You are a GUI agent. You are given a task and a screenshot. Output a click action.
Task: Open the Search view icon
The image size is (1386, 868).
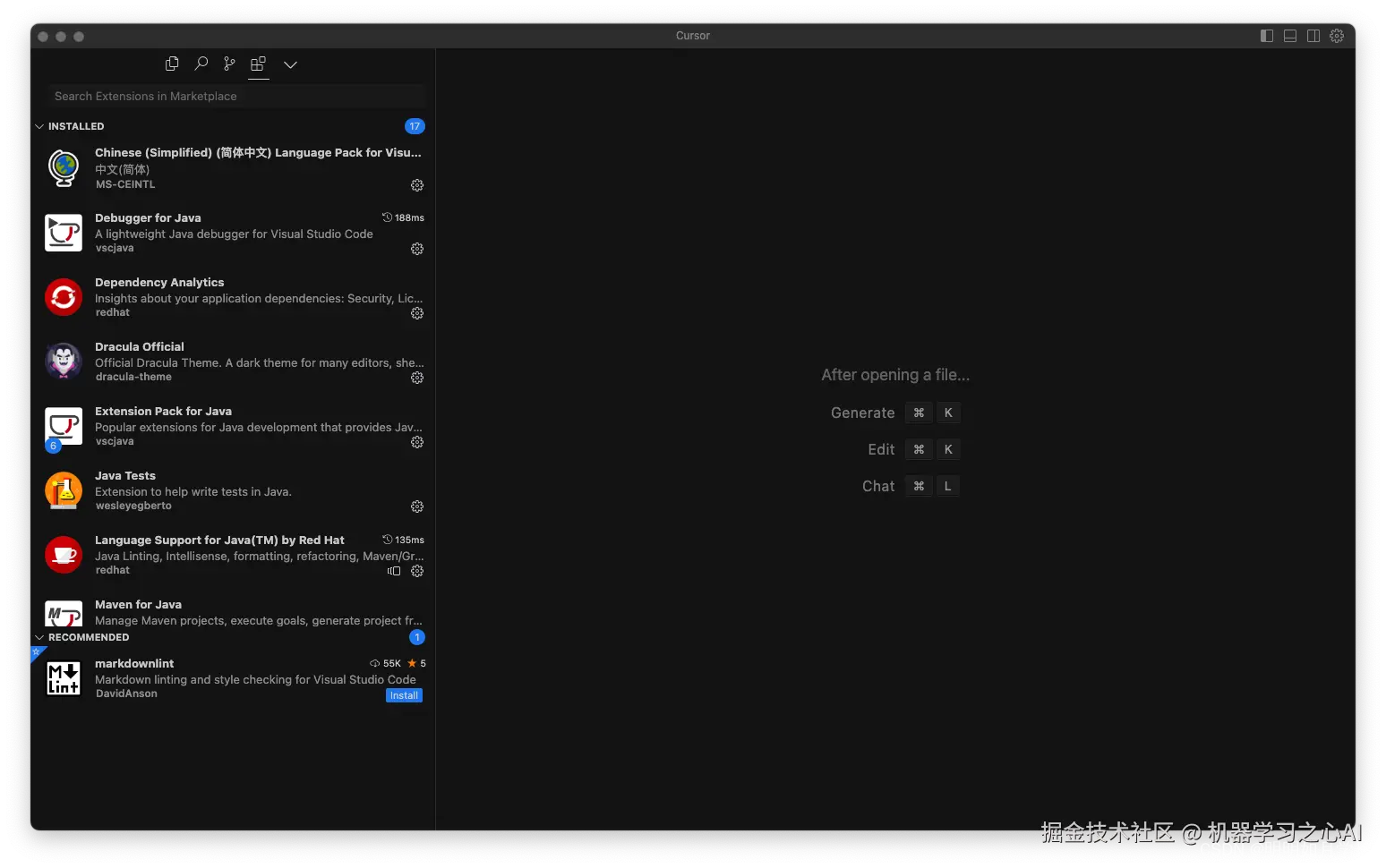[201, 64]
